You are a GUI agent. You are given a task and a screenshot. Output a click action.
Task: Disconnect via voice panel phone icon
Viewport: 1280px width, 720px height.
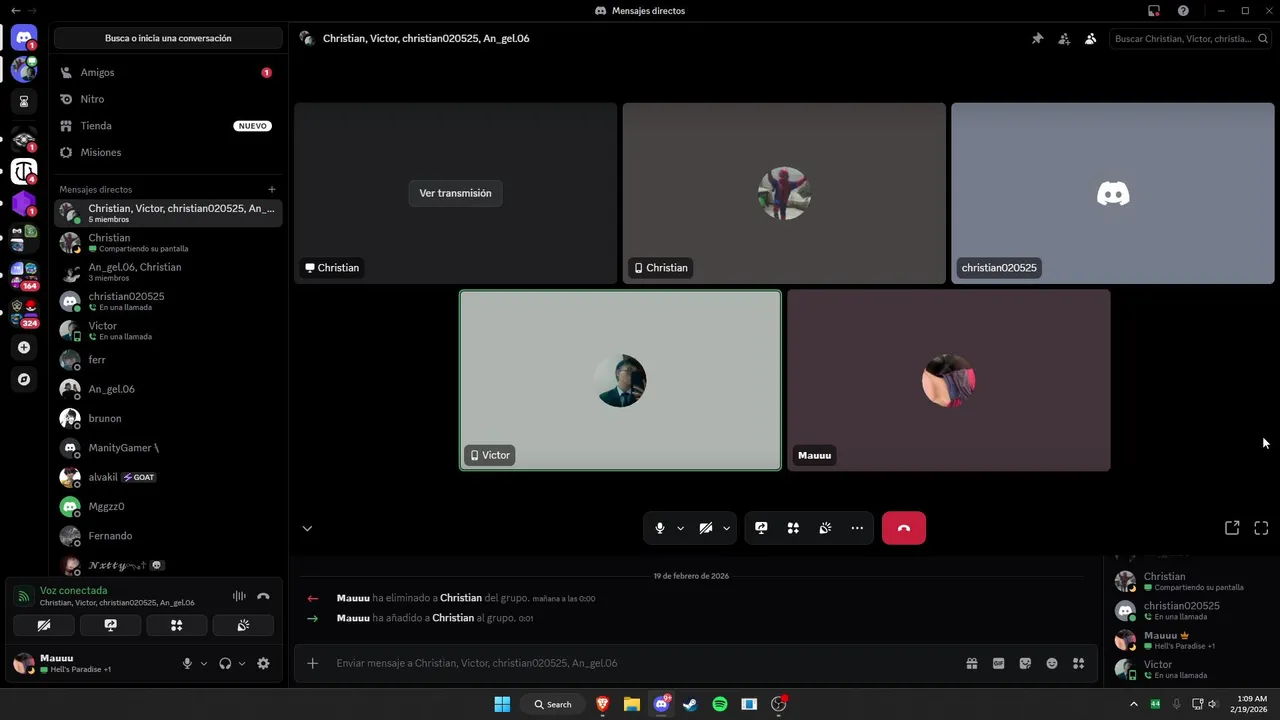coord(263,596)
